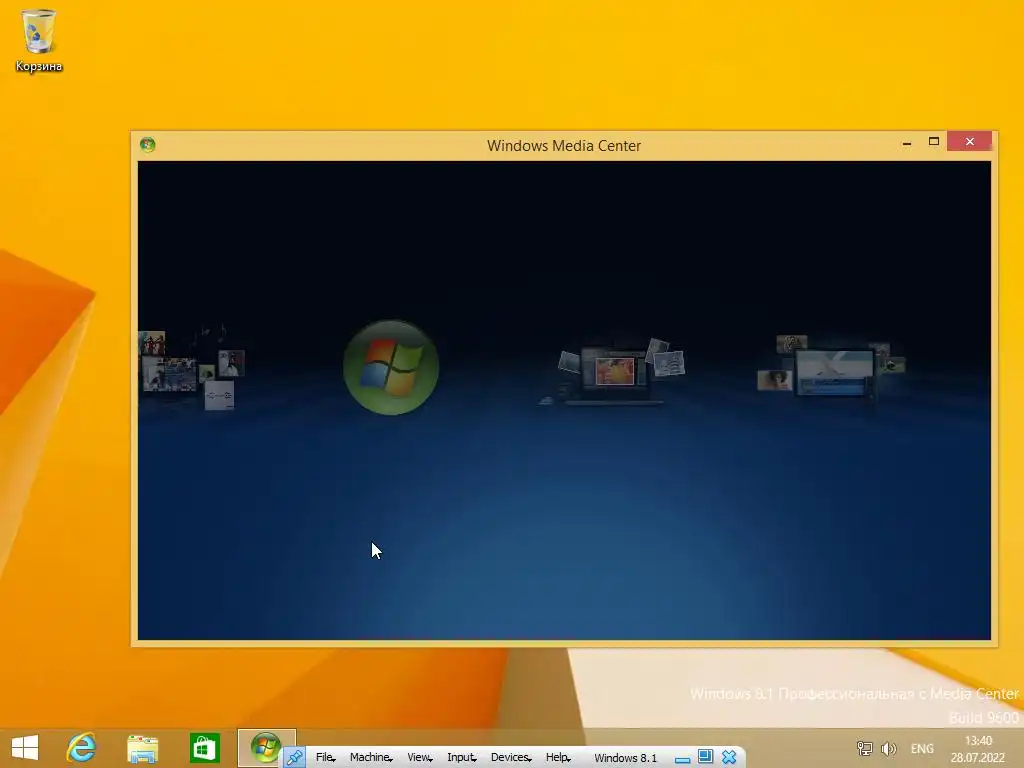Open the TV screen thumbnail group
Screen dimensions: 1024x768
[831, 370]
